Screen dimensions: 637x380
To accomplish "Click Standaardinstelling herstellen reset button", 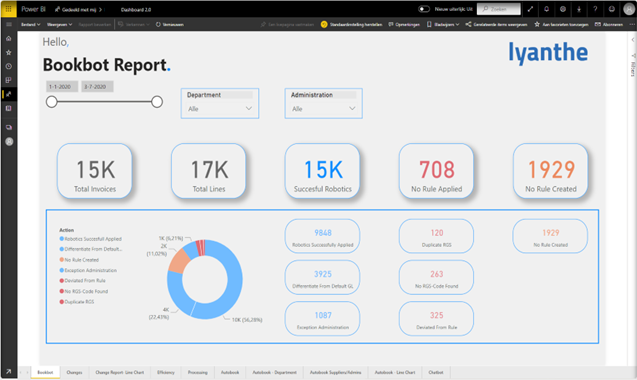I will [x=351, y=24].
